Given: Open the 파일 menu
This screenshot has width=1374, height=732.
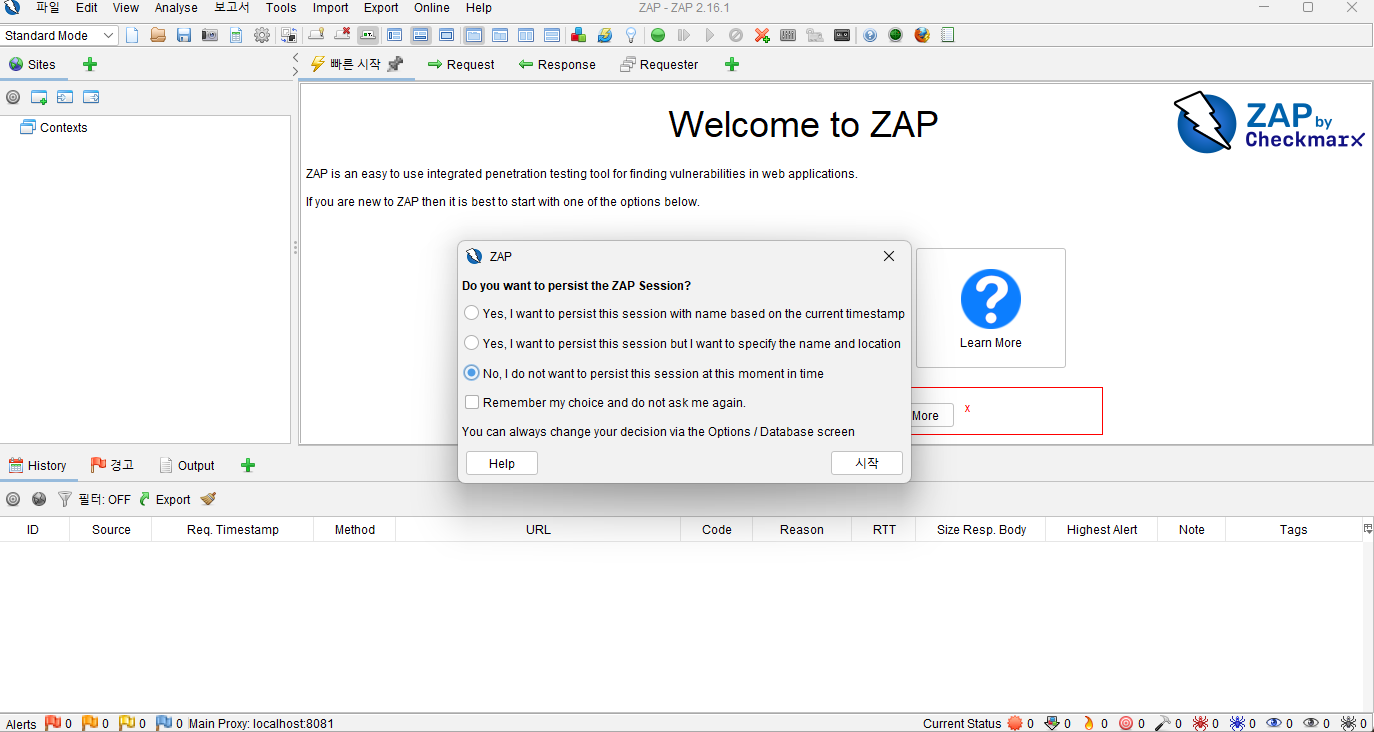Looking at the screenshot, I should coord(48,7).
